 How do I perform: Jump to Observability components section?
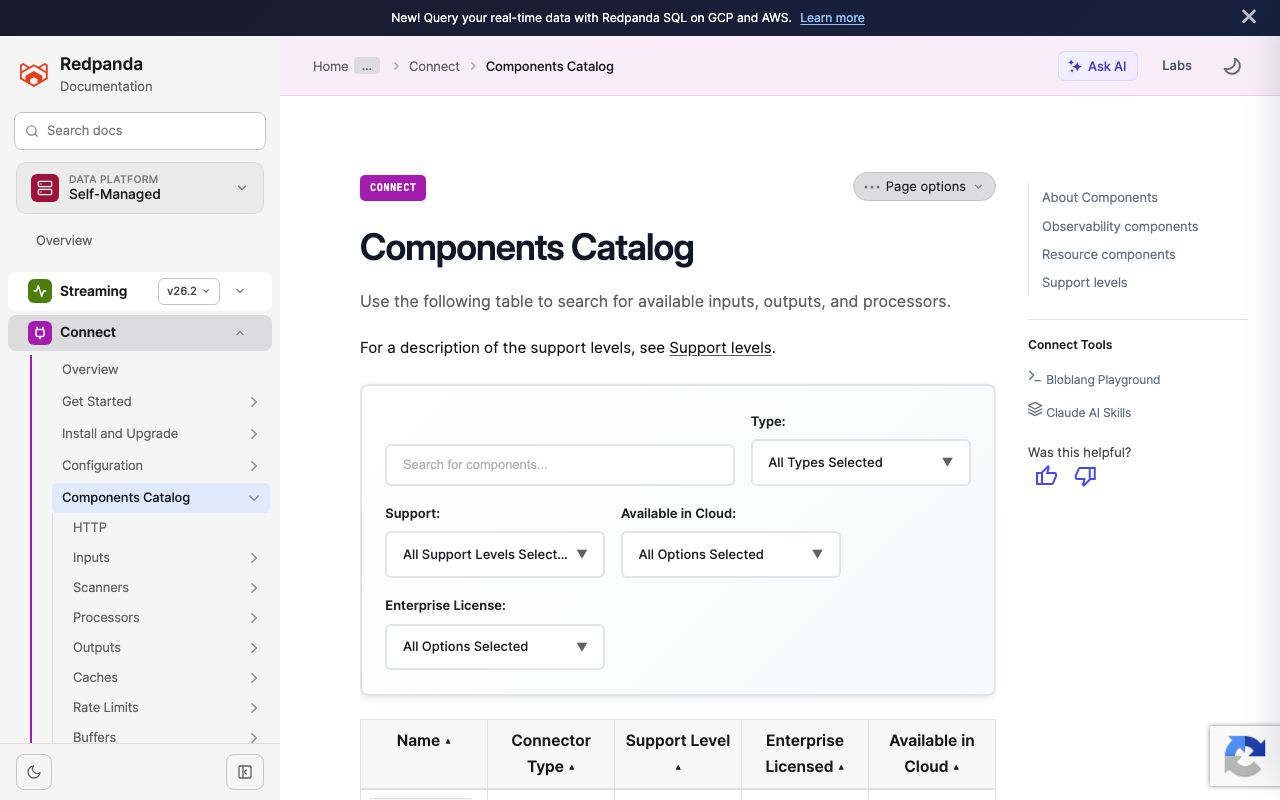[x=1120, y=227]
